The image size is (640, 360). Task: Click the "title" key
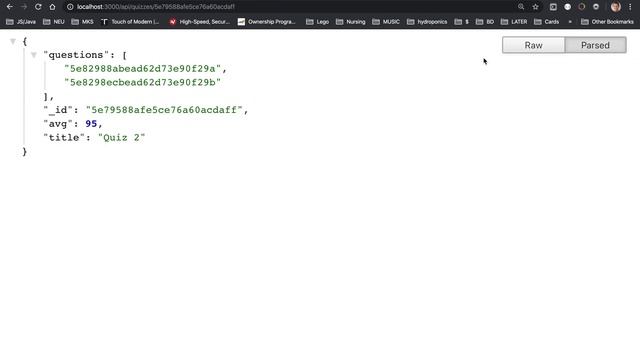click(64, 138)
